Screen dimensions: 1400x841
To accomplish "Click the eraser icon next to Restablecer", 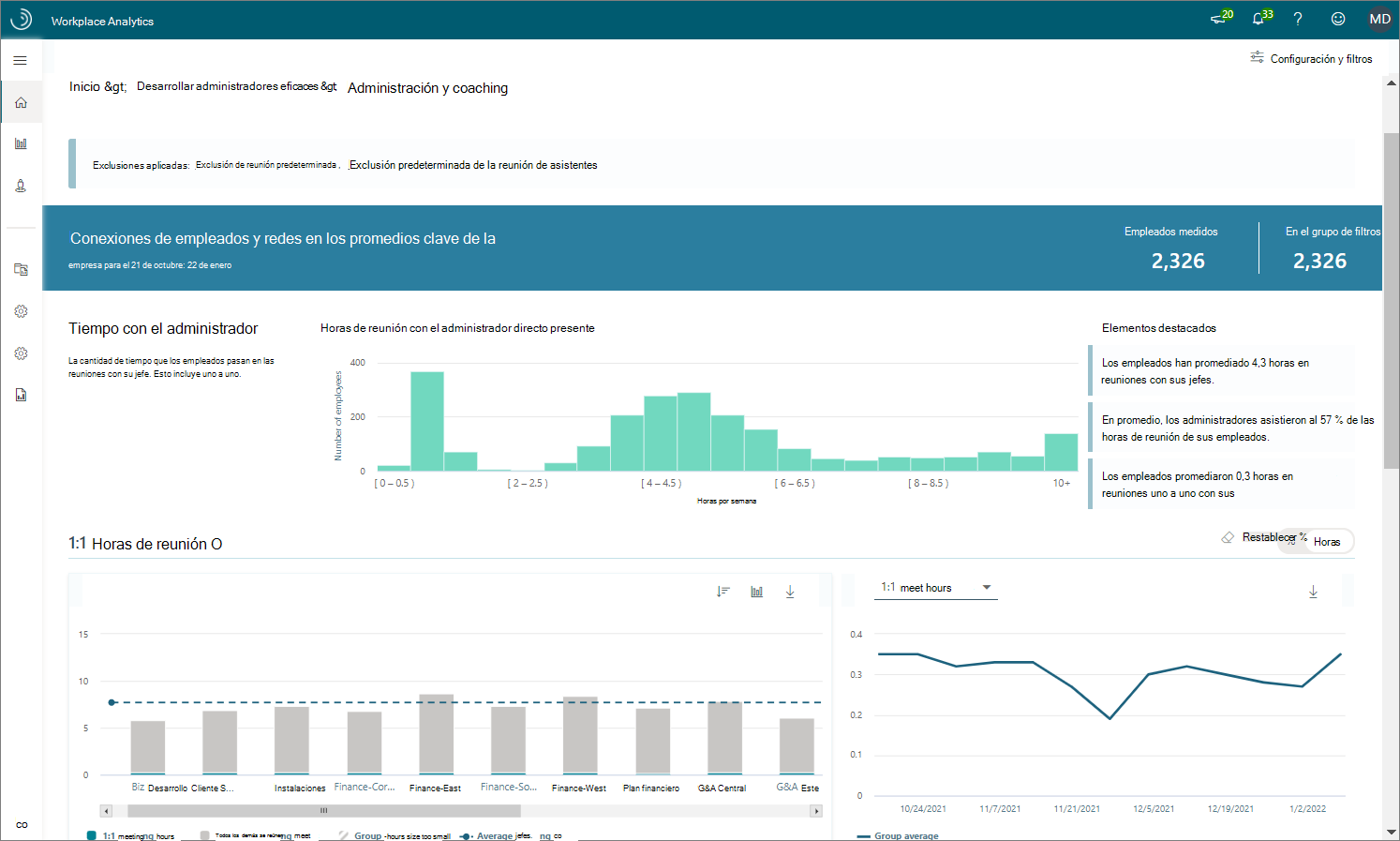I will point(1228,537).
